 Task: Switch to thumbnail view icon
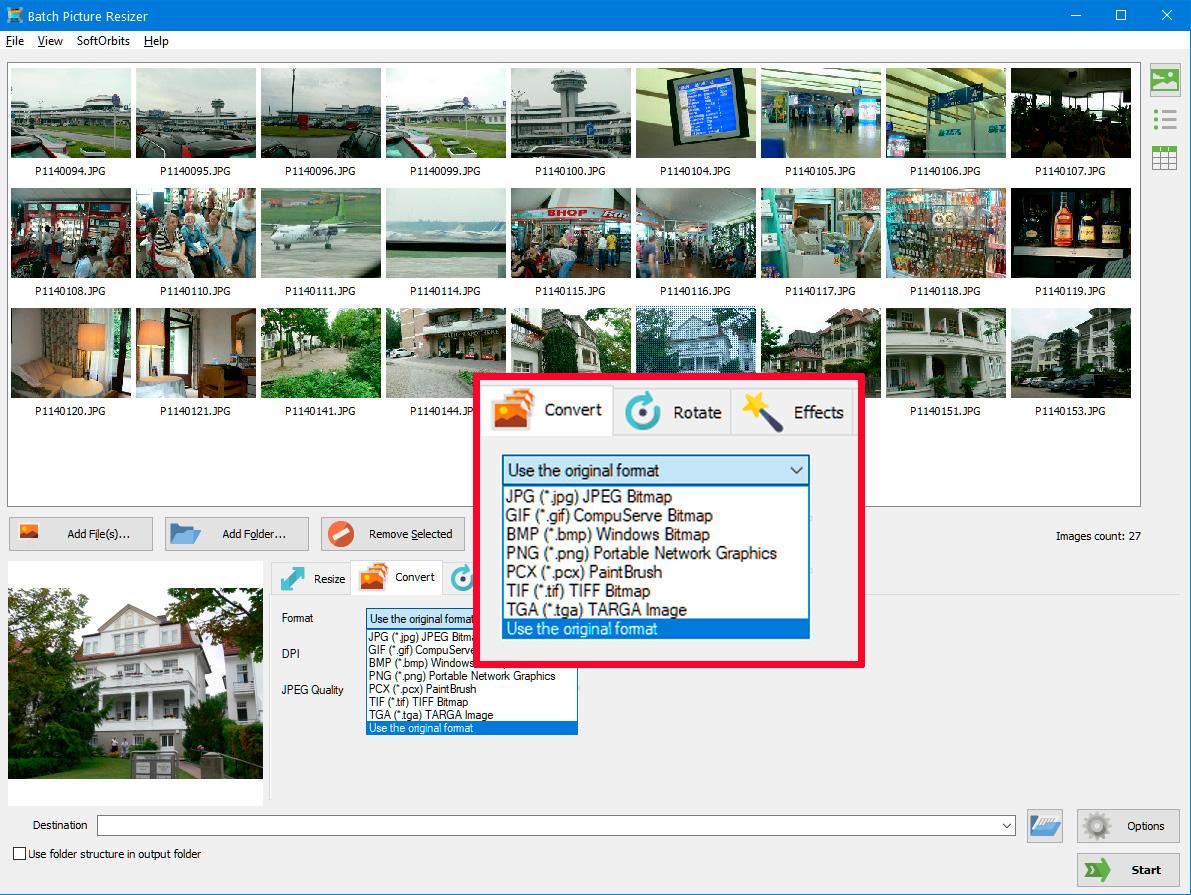(x=1164, y=80)
